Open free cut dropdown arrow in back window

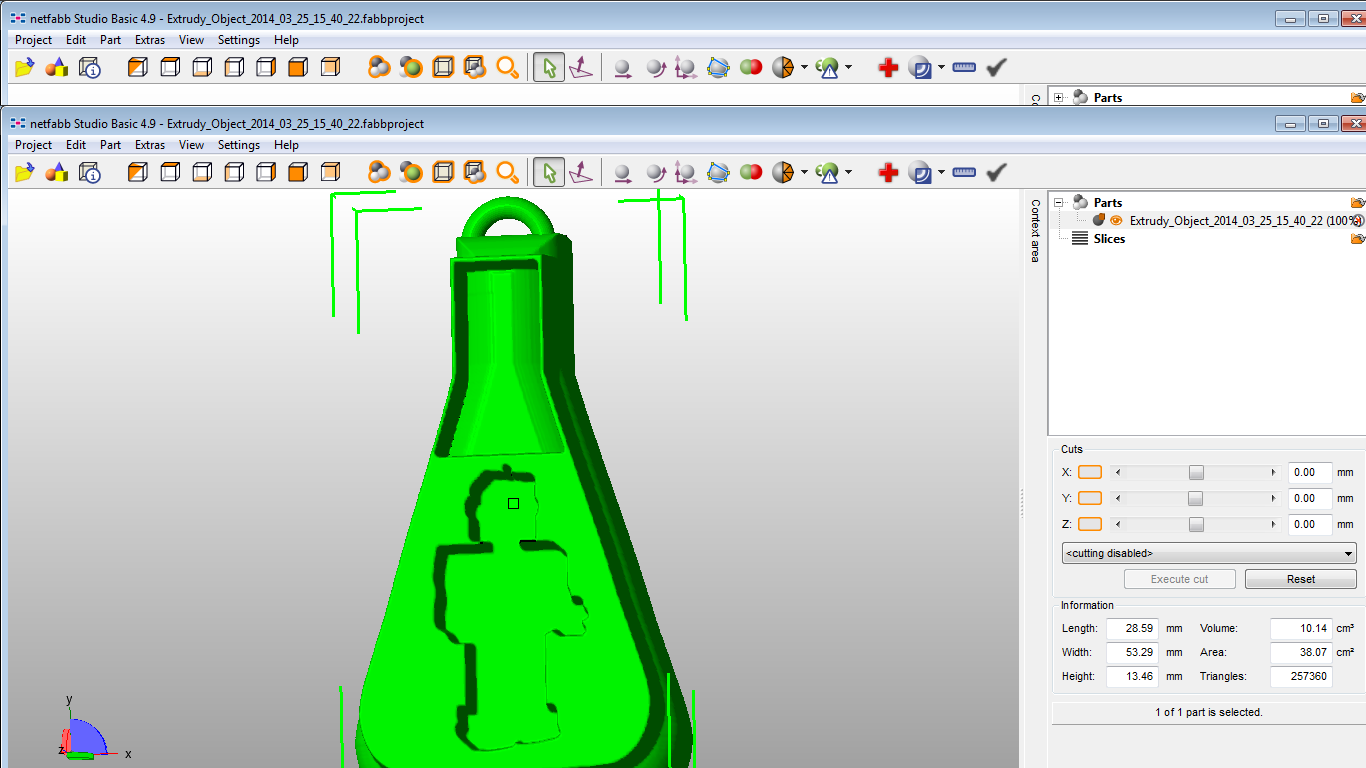pos(804,67)
